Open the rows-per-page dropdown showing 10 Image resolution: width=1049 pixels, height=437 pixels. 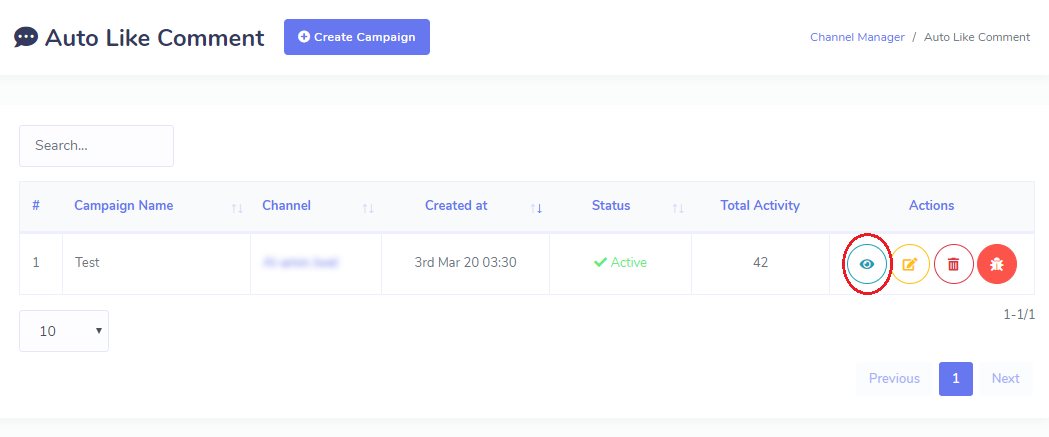pos(64,331)
